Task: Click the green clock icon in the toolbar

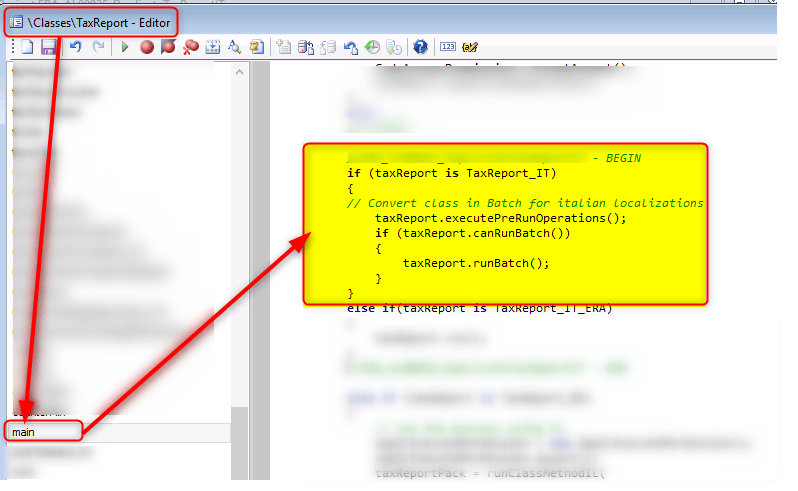Action: pyautogui.click(x=372, y=47)
